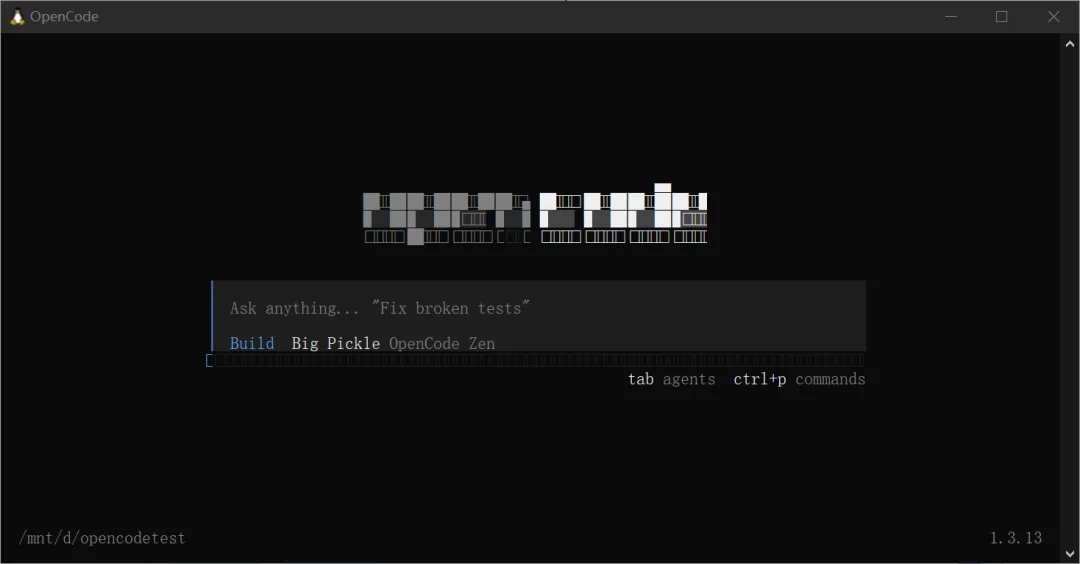Click the 'tab agents' hint

tap(672, 379)
